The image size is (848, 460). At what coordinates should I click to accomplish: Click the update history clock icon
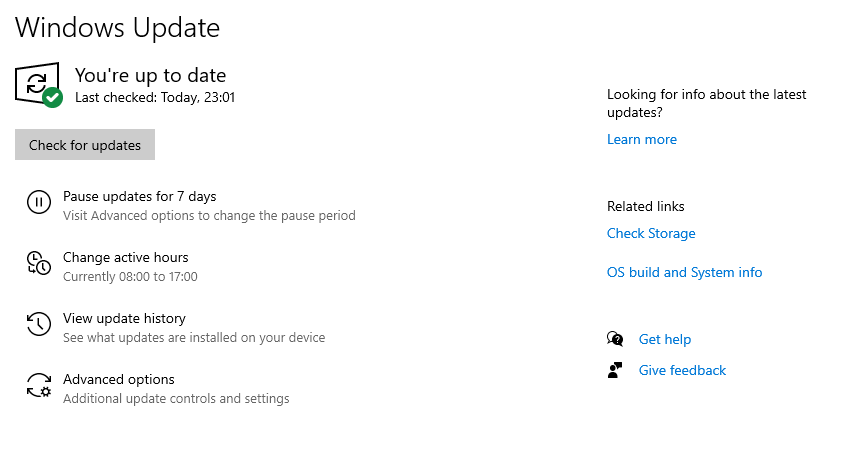[x=39, y=324]
